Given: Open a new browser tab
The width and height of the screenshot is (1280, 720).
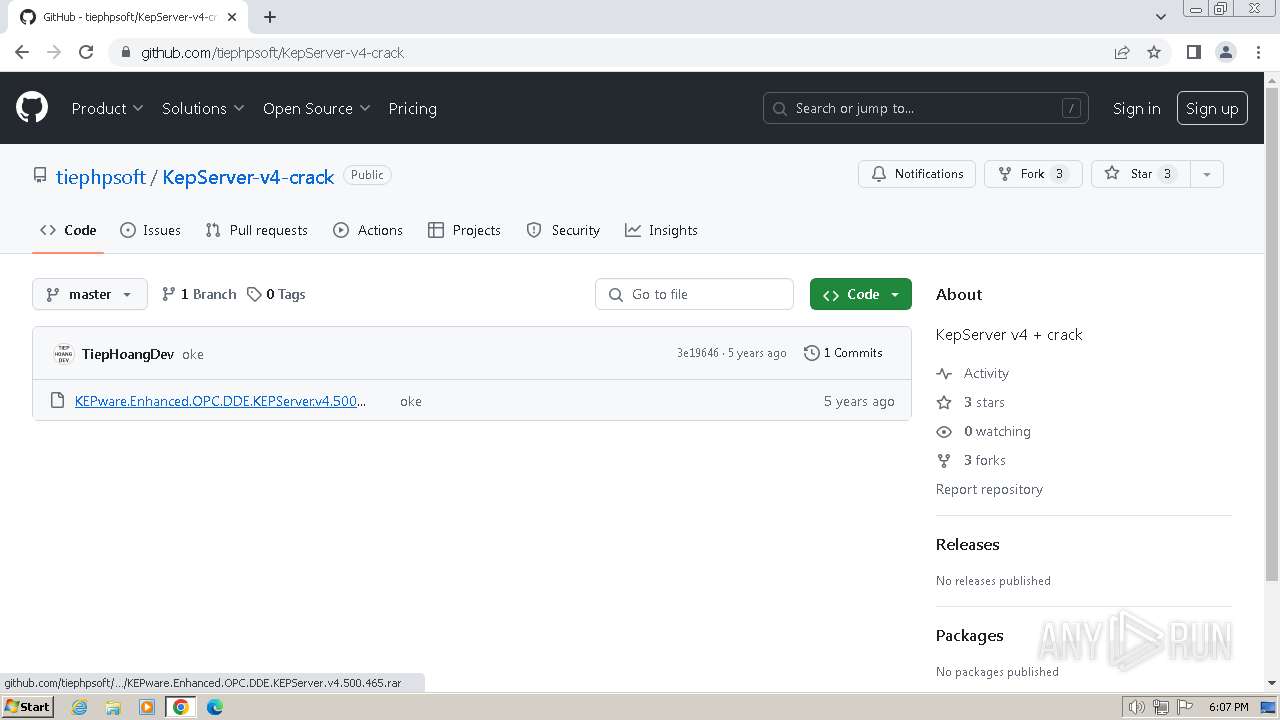Looking at the screenshot, I should click(x=270, y=16).
